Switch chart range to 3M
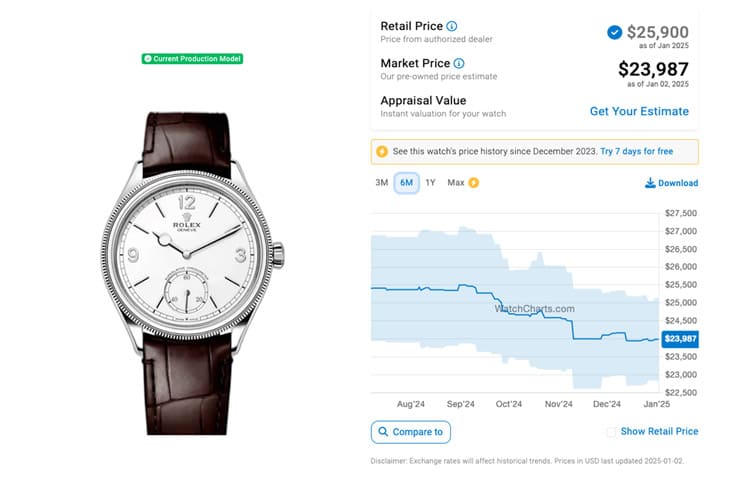 (381, 183)
